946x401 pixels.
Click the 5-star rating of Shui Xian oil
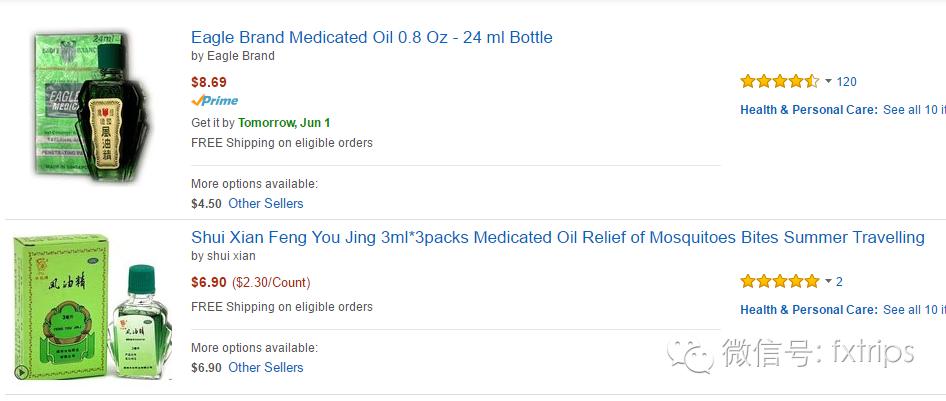(779, 281)
